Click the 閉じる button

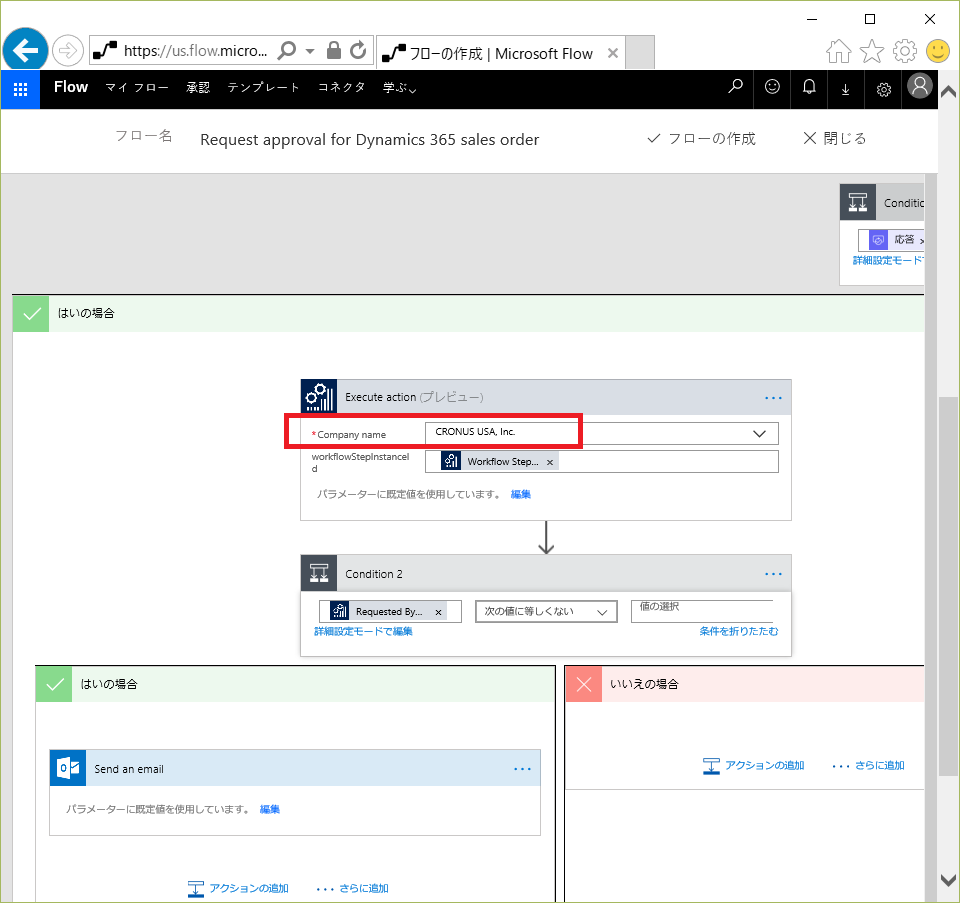tap(834, 139)
